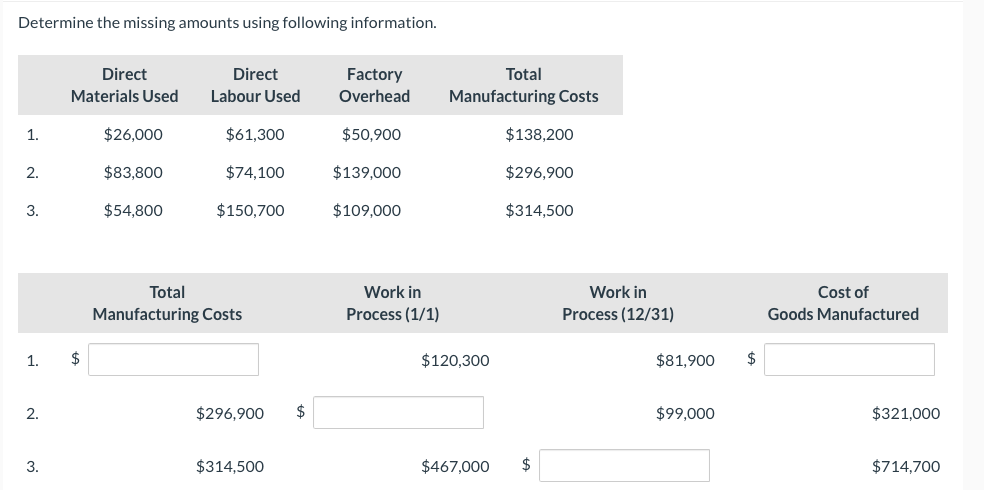Screen dimensions: 984x490
Task: Click the Direct Materials Used column header
Action: (124, 85)
